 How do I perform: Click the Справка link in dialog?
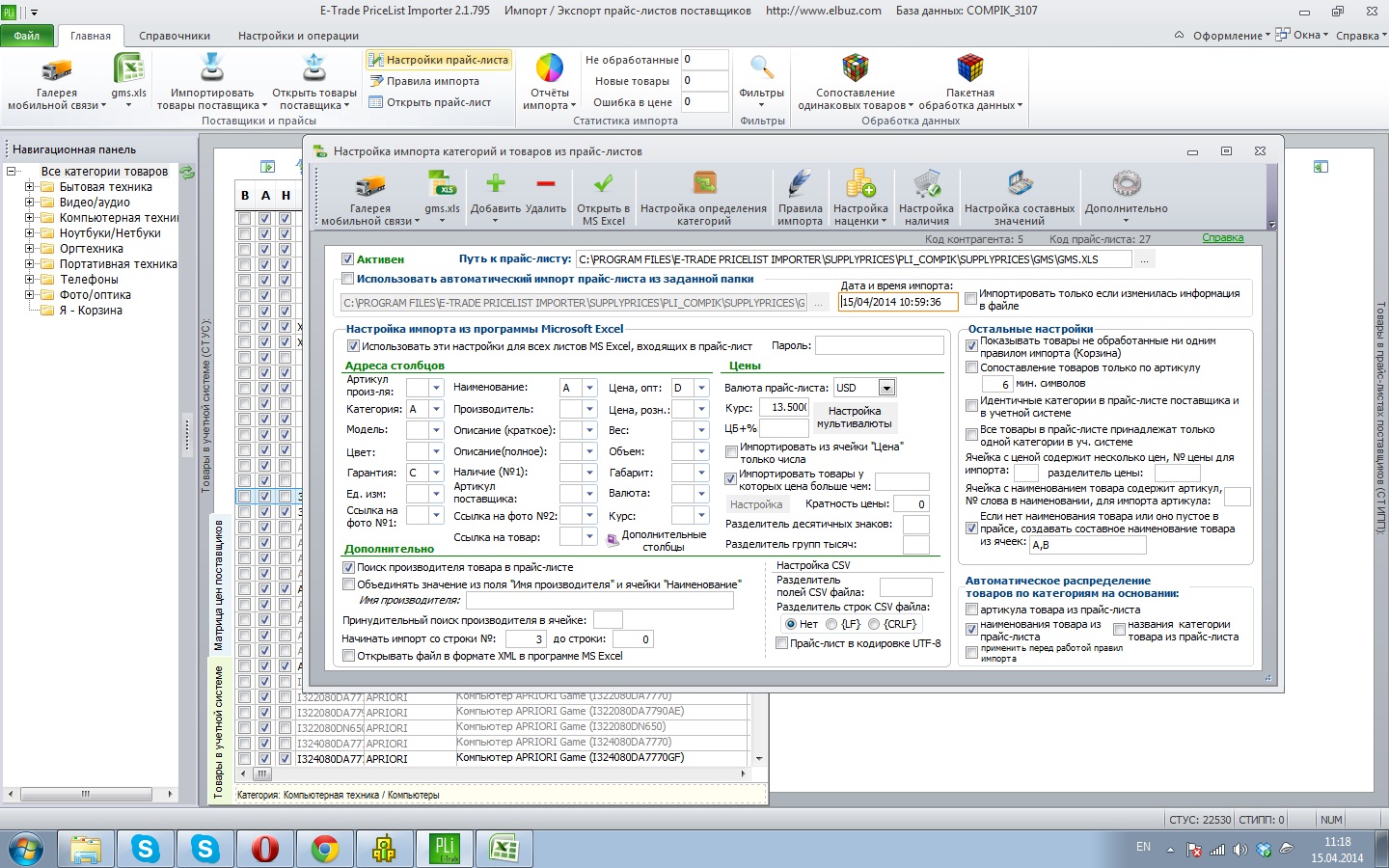point(1223,238)
